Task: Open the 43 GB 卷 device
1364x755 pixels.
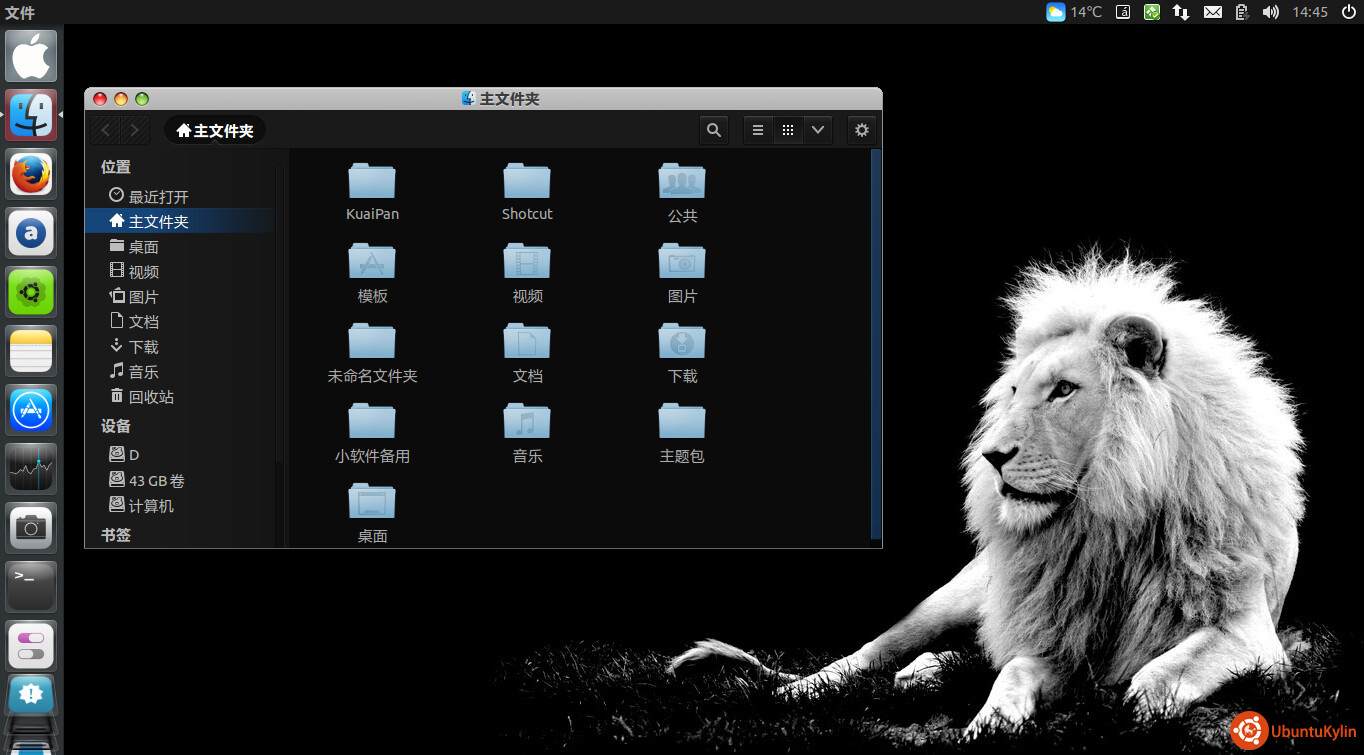Action: coord(155,481)
